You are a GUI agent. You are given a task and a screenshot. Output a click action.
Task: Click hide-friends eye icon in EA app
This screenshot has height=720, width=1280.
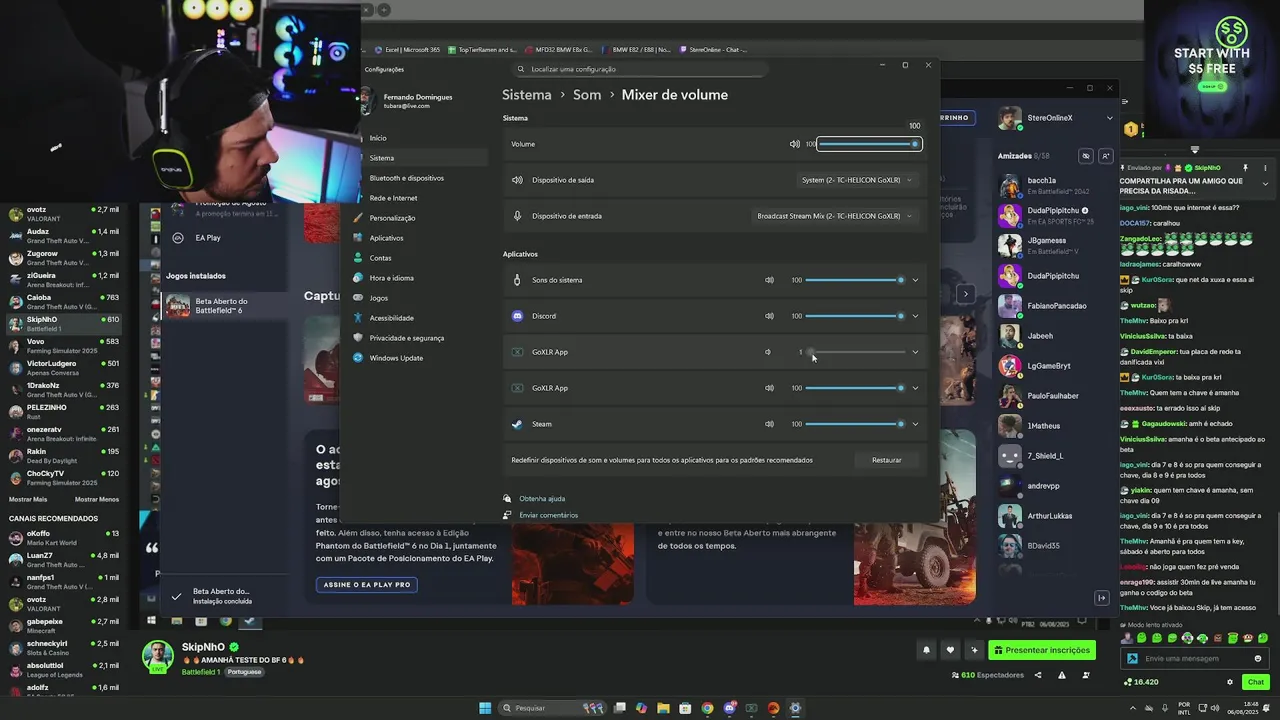click(1086, 156)
